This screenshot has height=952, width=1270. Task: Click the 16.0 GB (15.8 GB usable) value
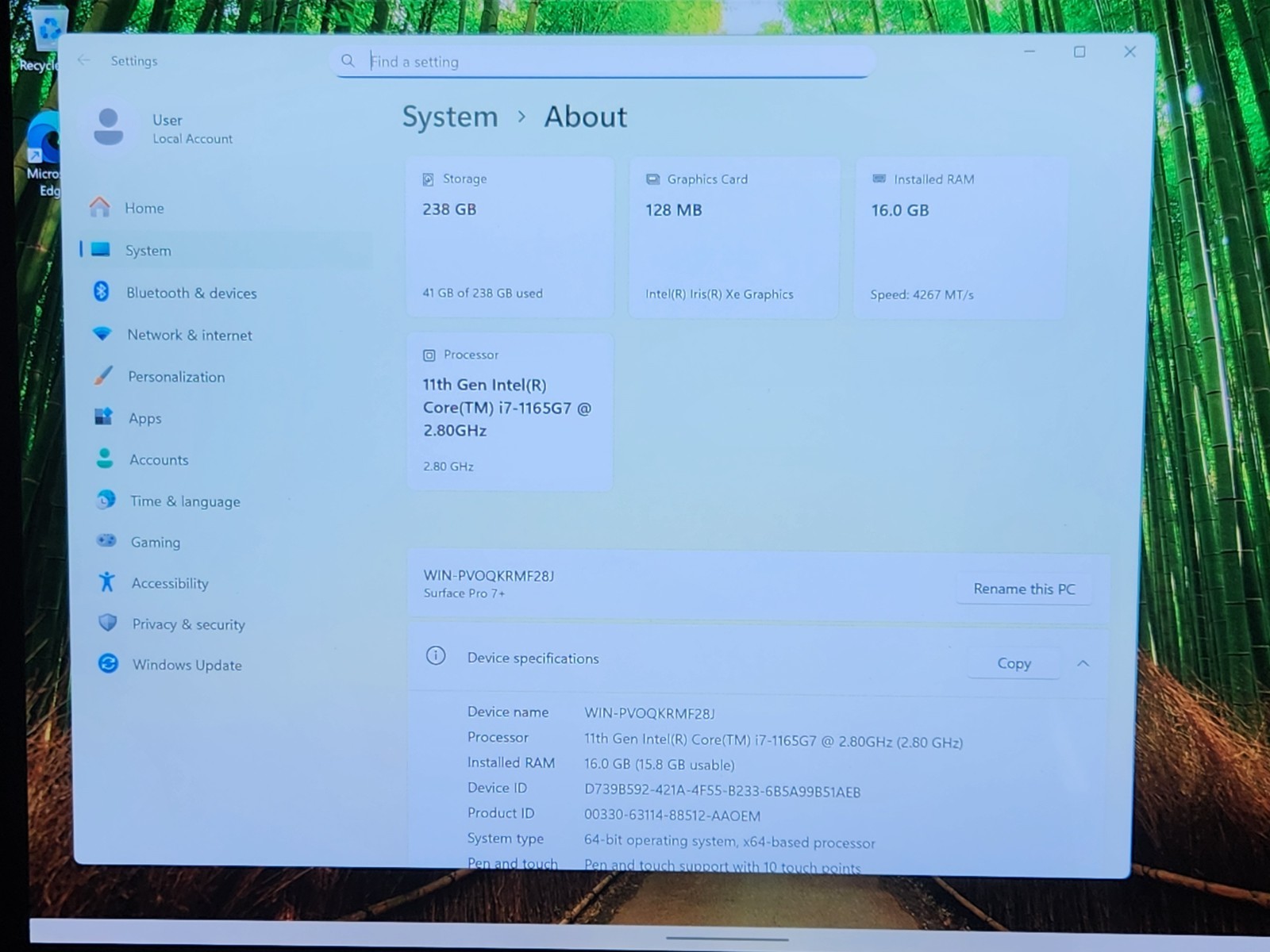coord(660,765)
